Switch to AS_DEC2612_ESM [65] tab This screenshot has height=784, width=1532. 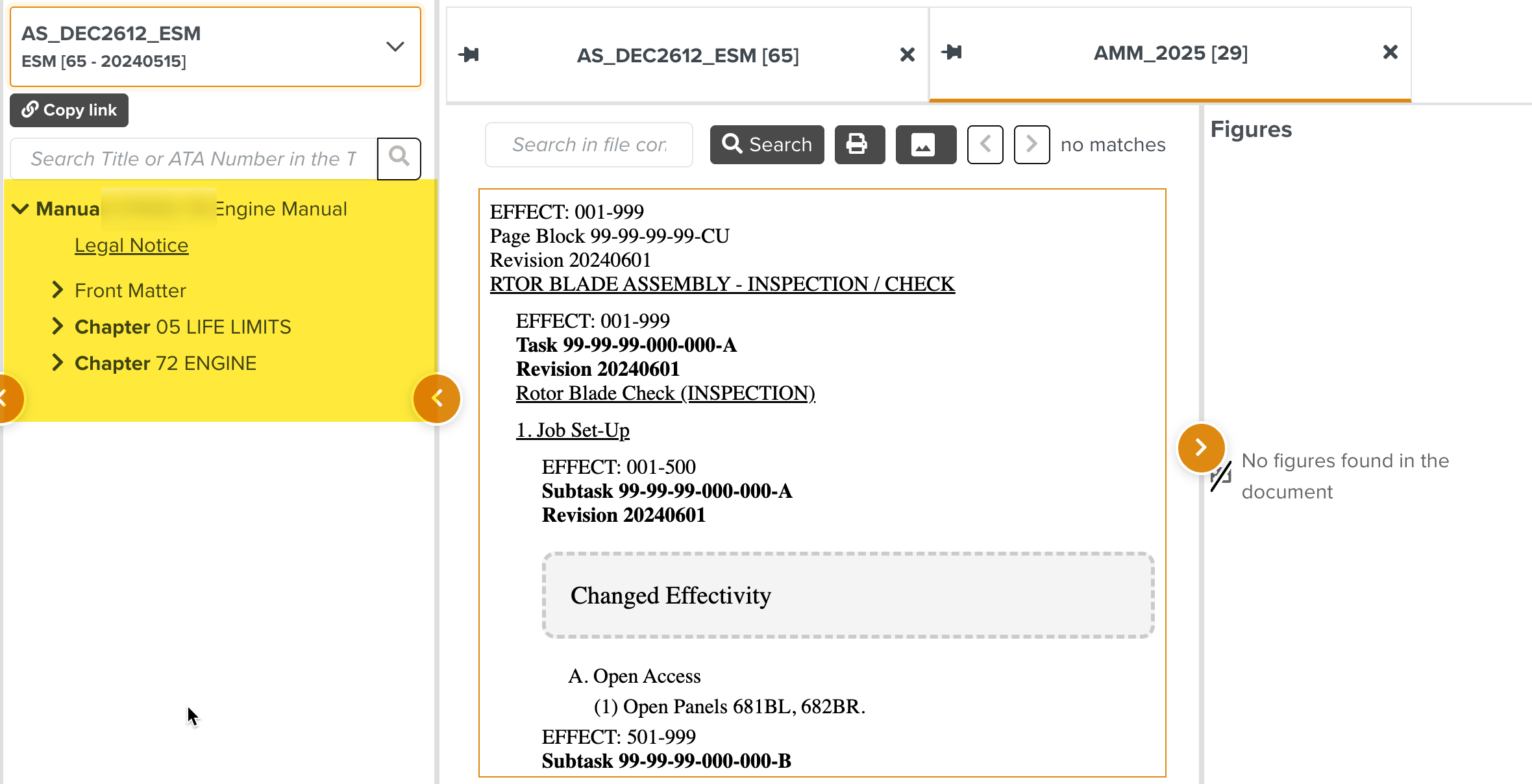(687, 56)
